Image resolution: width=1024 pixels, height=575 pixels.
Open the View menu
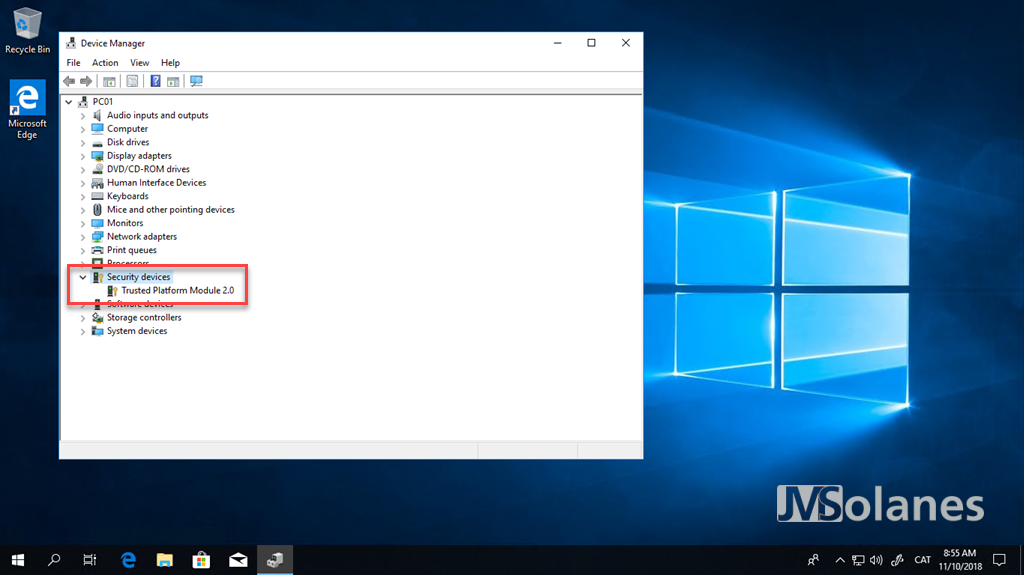pyautogui.click(x=139, y=63)
